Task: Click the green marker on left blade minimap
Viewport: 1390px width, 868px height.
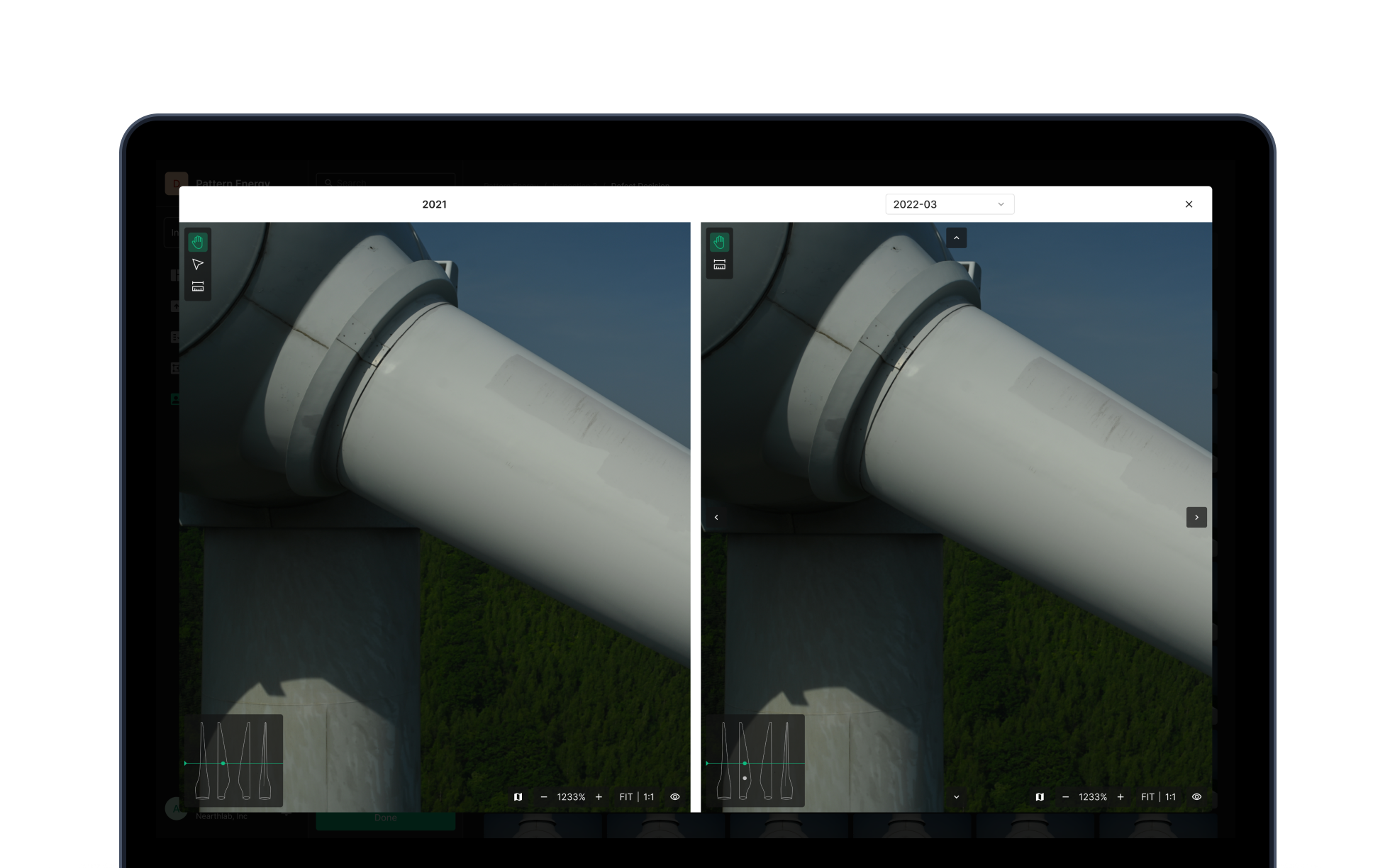Action: click(223, 763)
